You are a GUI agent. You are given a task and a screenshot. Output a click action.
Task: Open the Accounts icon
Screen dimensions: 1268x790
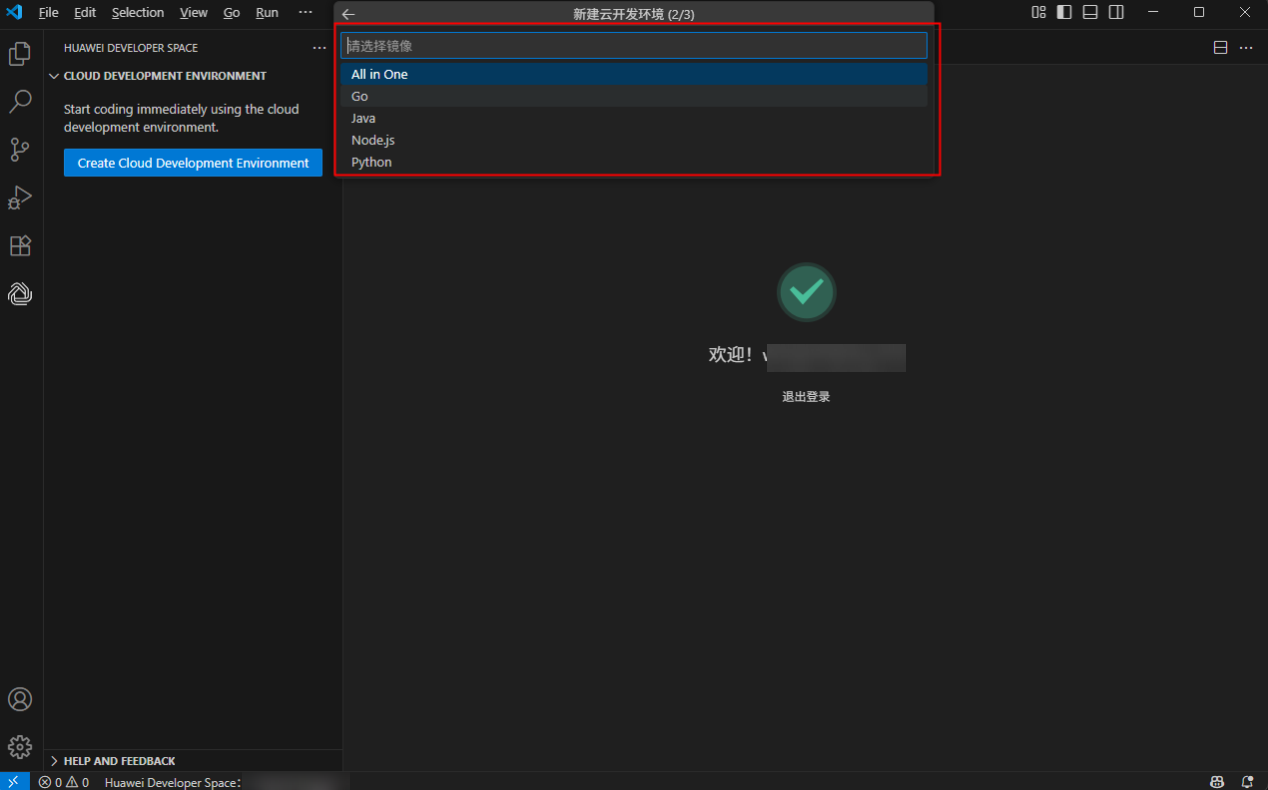pyautogui.click(x=20, y=699)
